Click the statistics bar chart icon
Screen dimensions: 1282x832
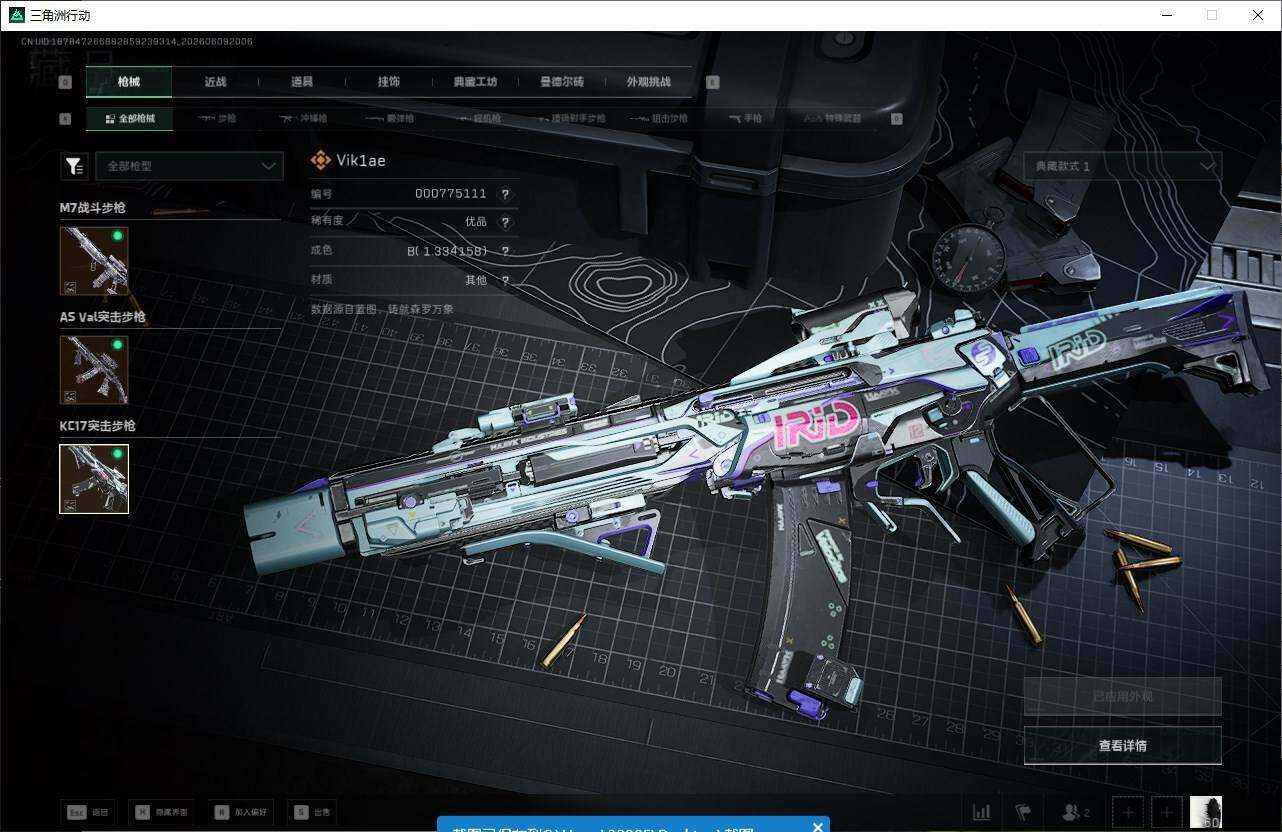click(982, 812)
